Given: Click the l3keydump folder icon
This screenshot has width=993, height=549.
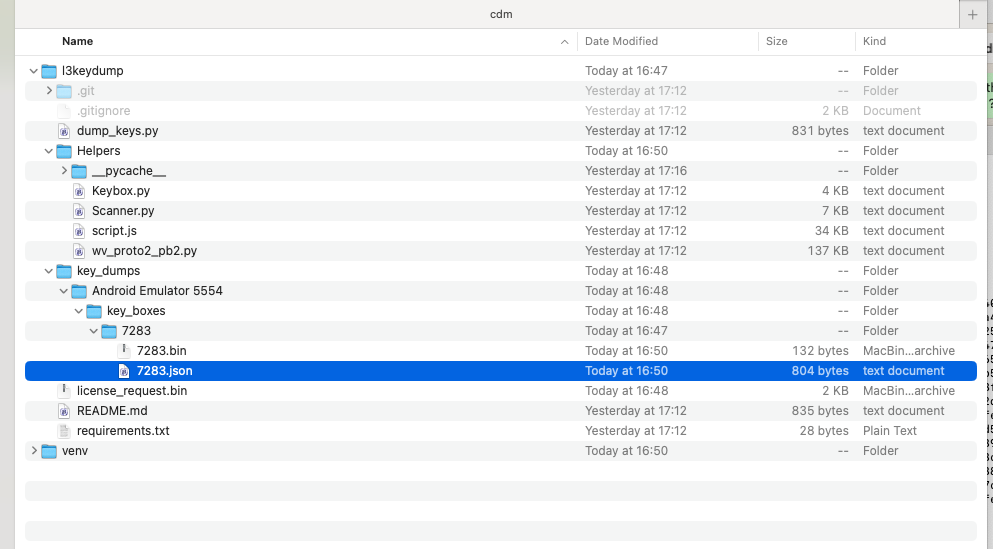Looking at the screenshot, I should [x=49, y=71].
